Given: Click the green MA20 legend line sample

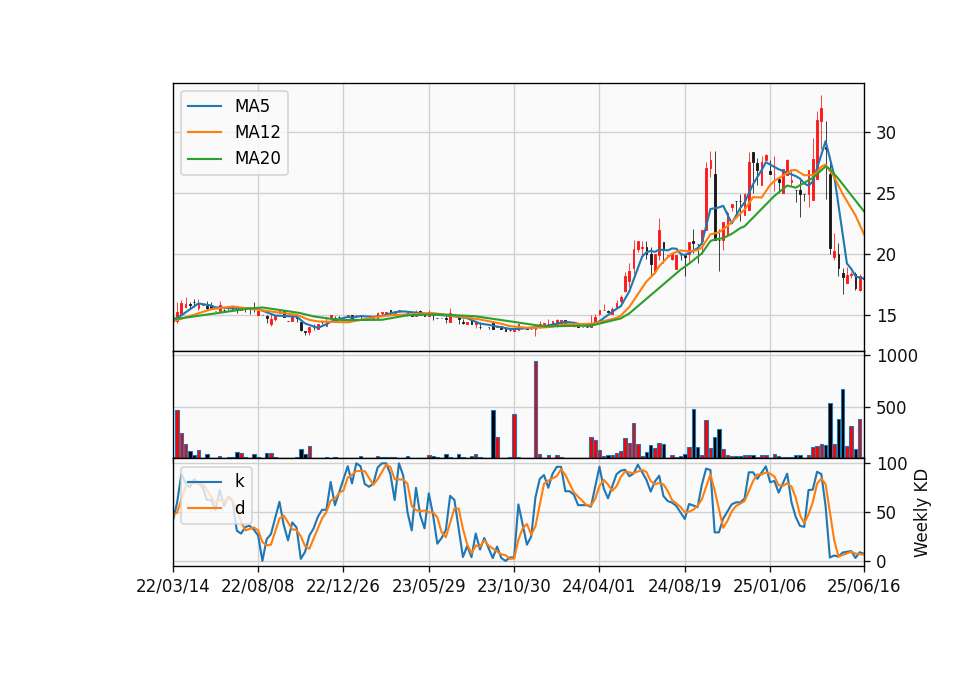Looking at the screenshot, I should click(x=204, y=159).
